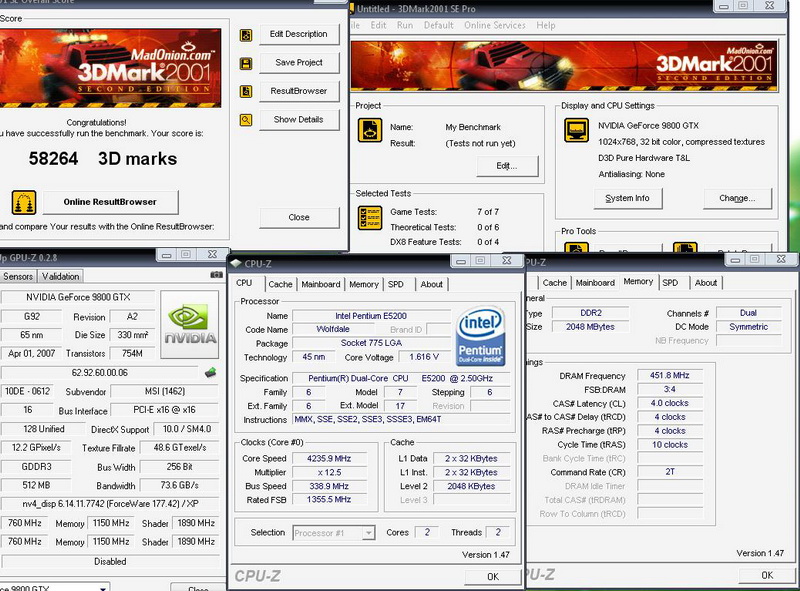Switch to the Cache tab in front CPU-Z

(x=281, y=284)
